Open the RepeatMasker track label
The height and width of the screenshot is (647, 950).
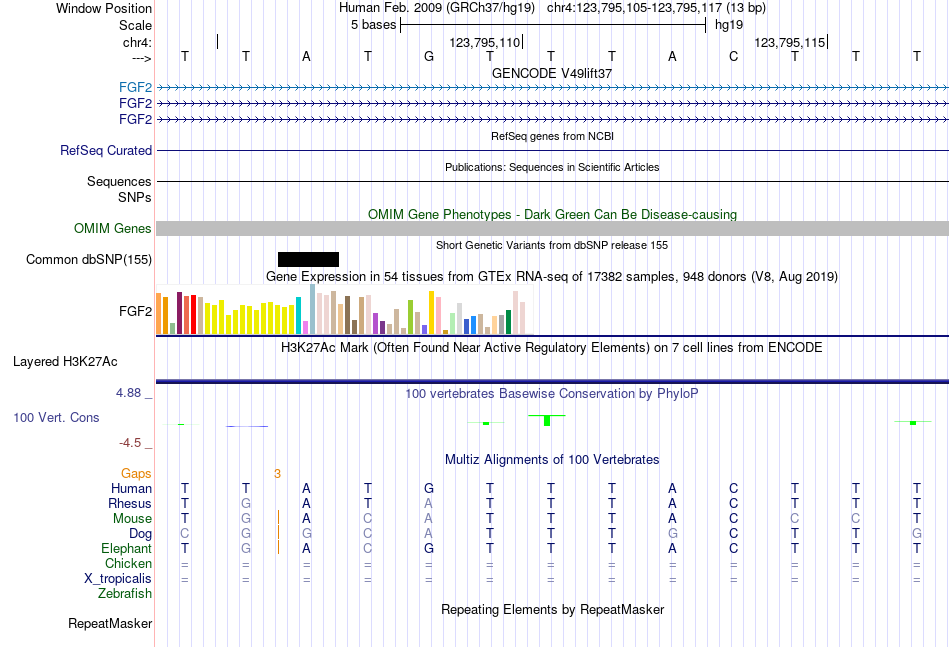pos(110,623)
